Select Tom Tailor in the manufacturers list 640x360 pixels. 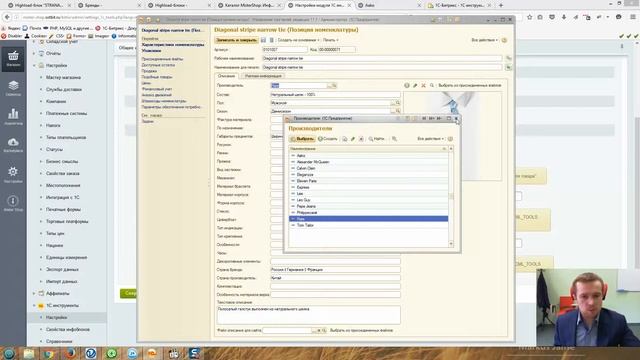(368, 225)
